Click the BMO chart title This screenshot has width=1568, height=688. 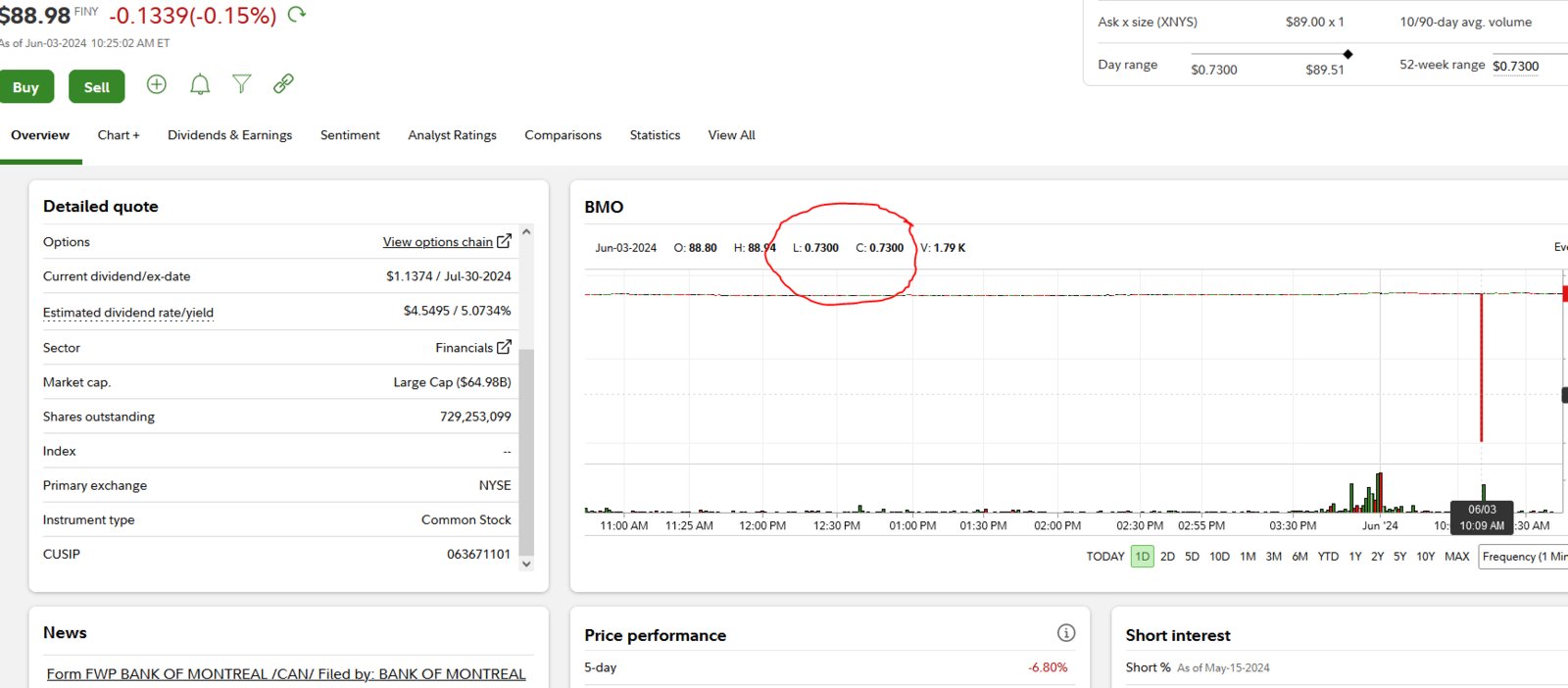(x=604, y=207)
